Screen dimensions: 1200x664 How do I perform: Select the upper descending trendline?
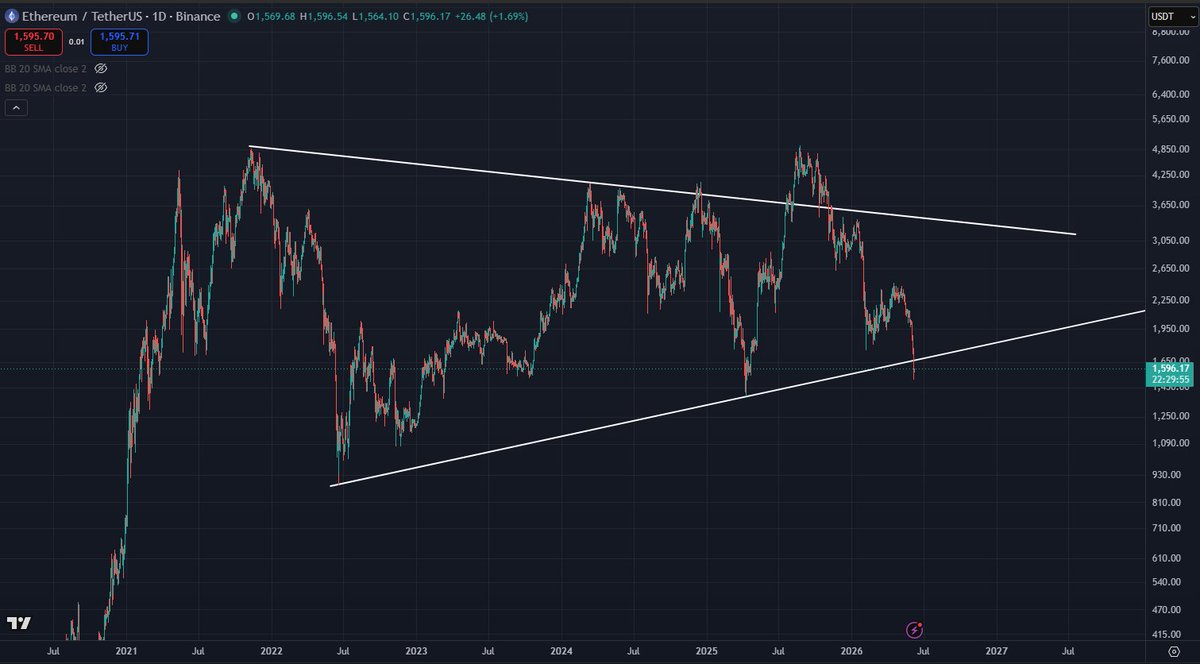coord(663,191)
